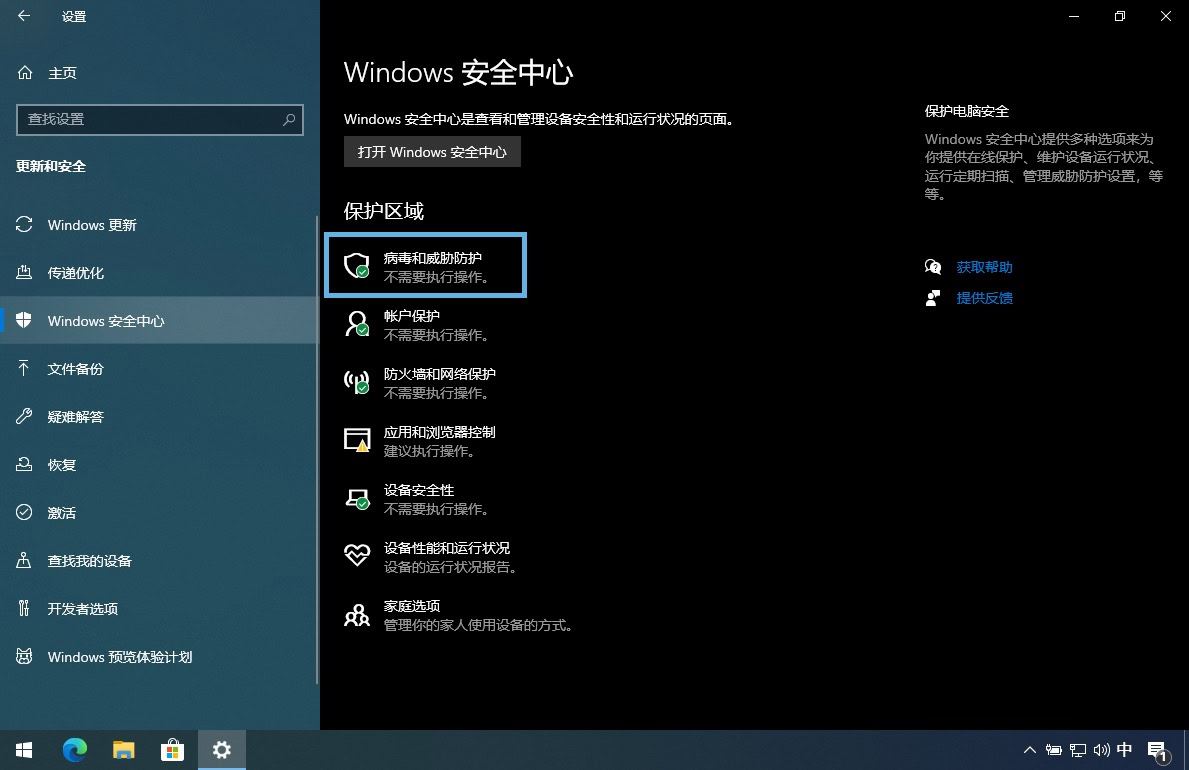The height and width of the screenshot is (770, 1189).
Task: Select Windows 预览体验计划 in the sidebar
Action: pos(160,656)
